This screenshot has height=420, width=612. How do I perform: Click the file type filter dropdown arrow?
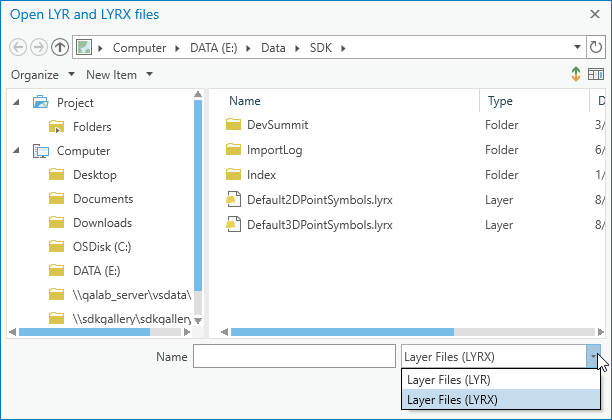click(593, 356)
